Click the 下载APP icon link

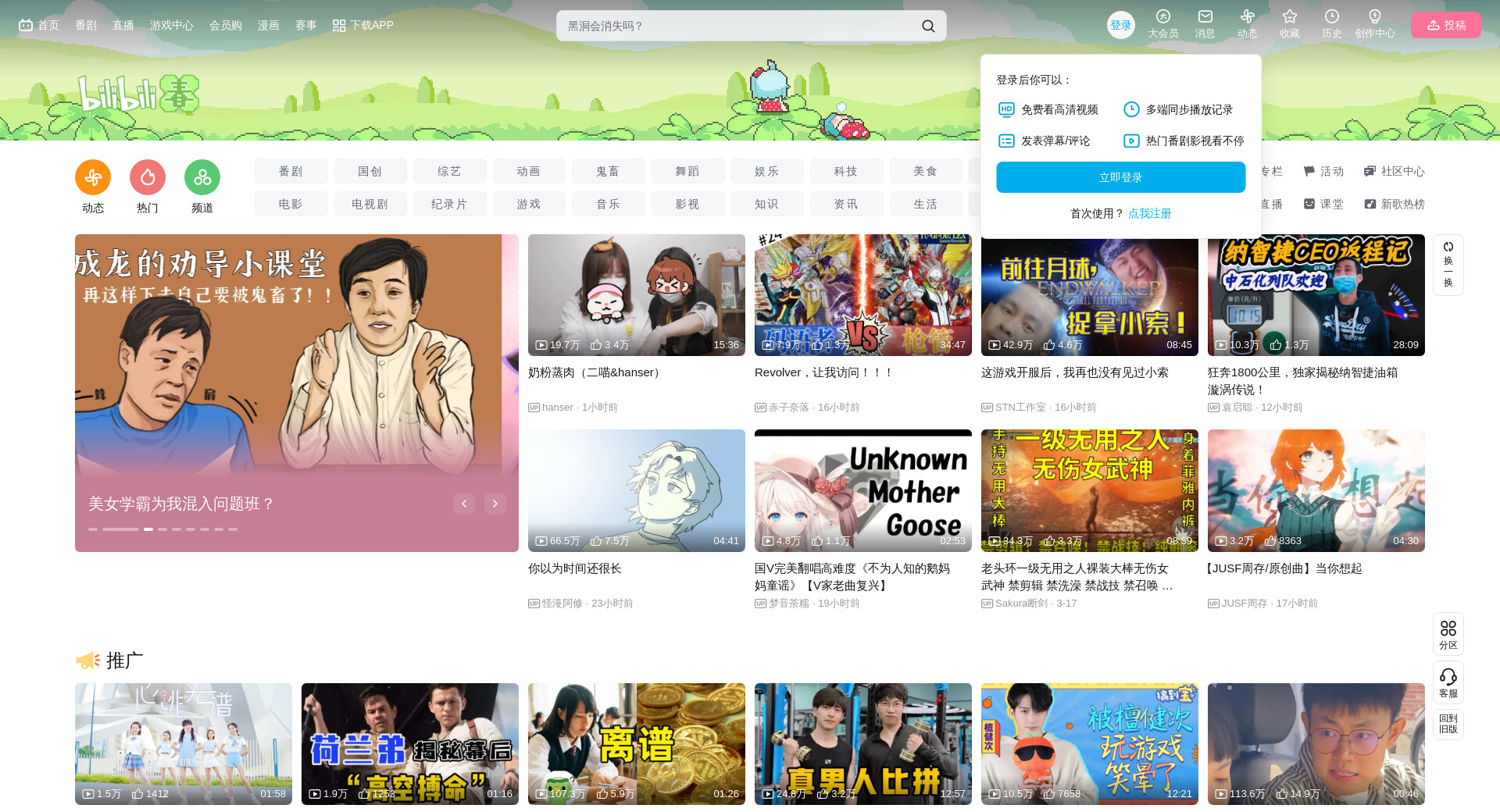click(x=363, y=25)
